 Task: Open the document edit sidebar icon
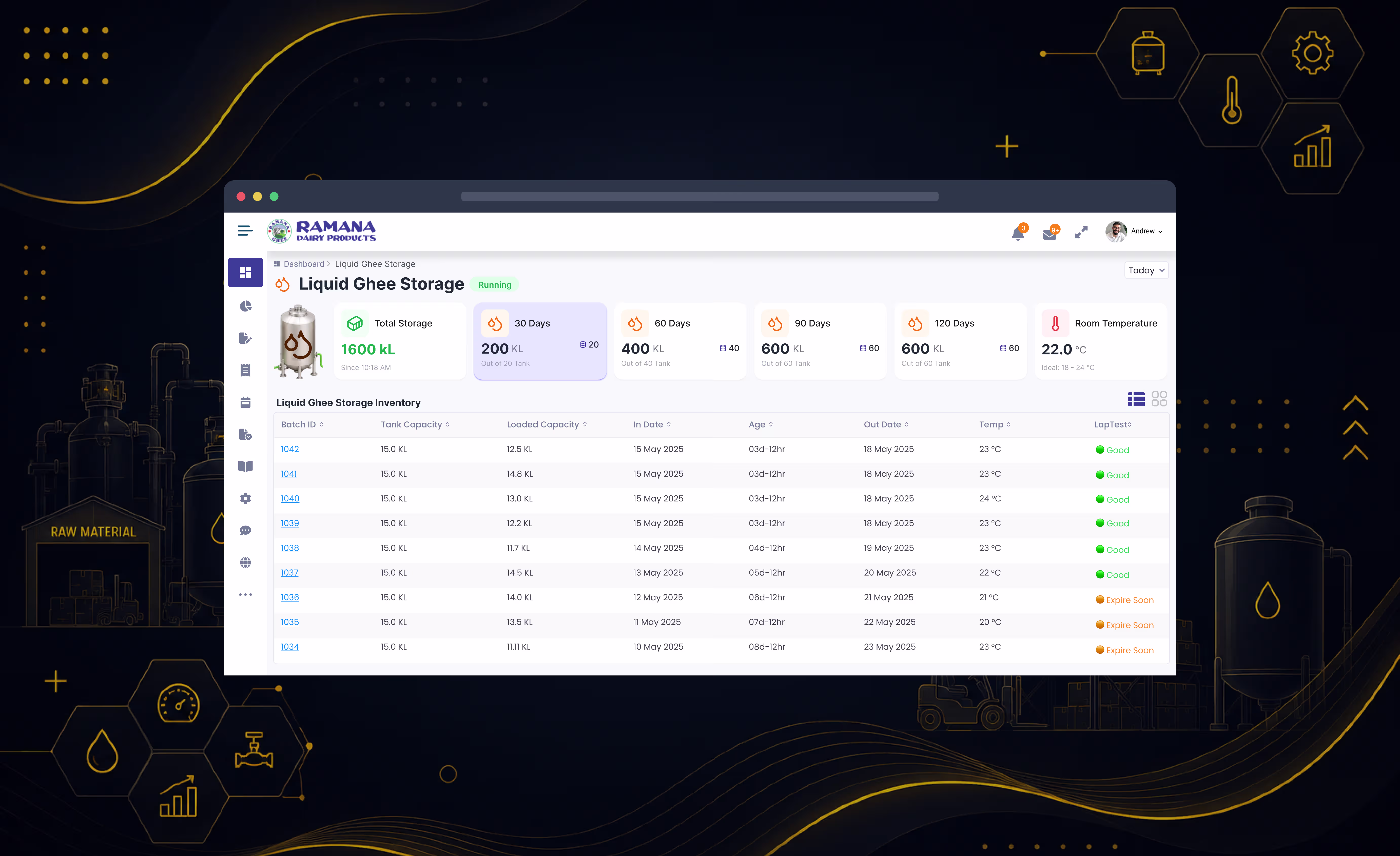click(x=245, y=339)
